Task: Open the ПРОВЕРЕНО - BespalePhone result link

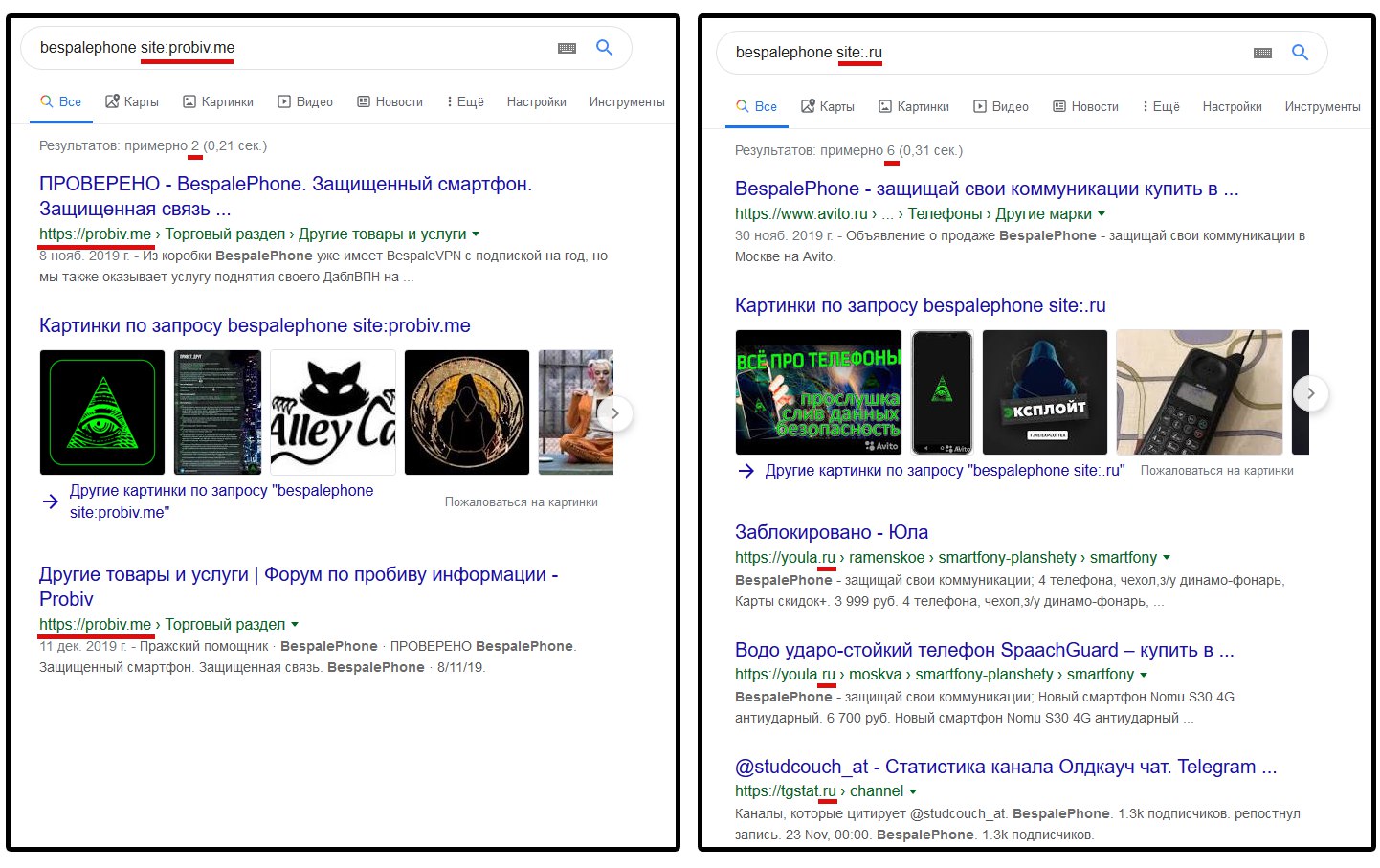Action: (285, 196)
